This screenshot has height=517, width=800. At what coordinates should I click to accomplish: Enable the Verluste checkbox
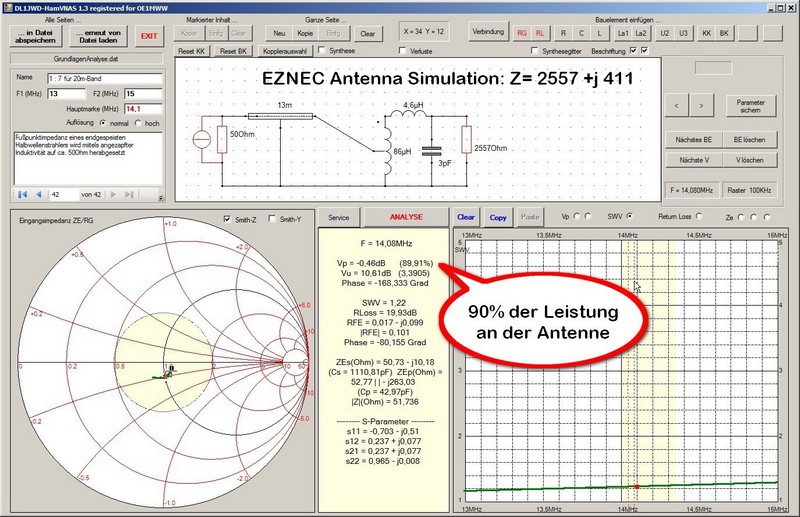tap(403, 51)
